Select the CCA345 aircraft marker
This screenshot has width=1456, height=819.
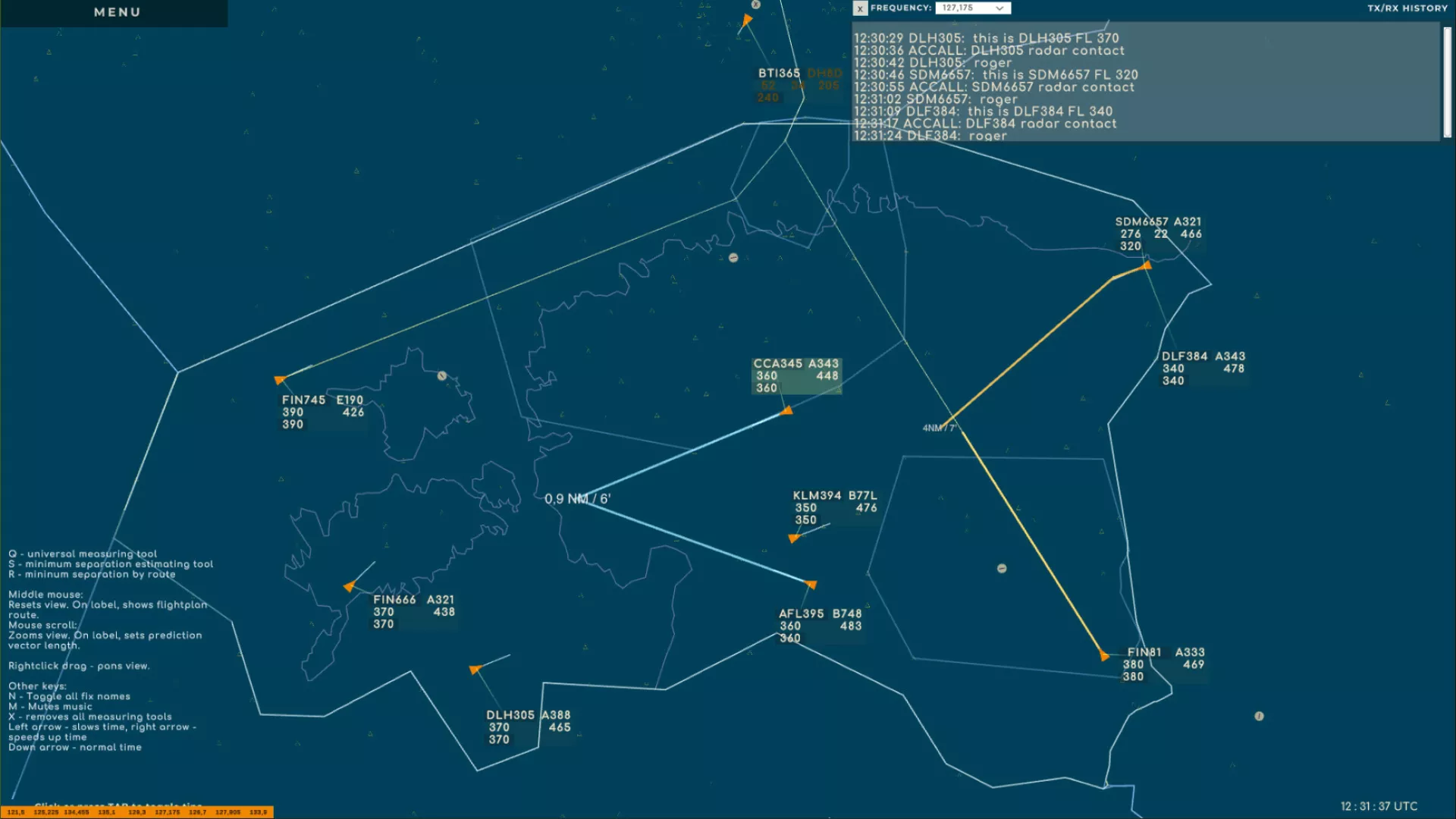[x=787, y=411]
